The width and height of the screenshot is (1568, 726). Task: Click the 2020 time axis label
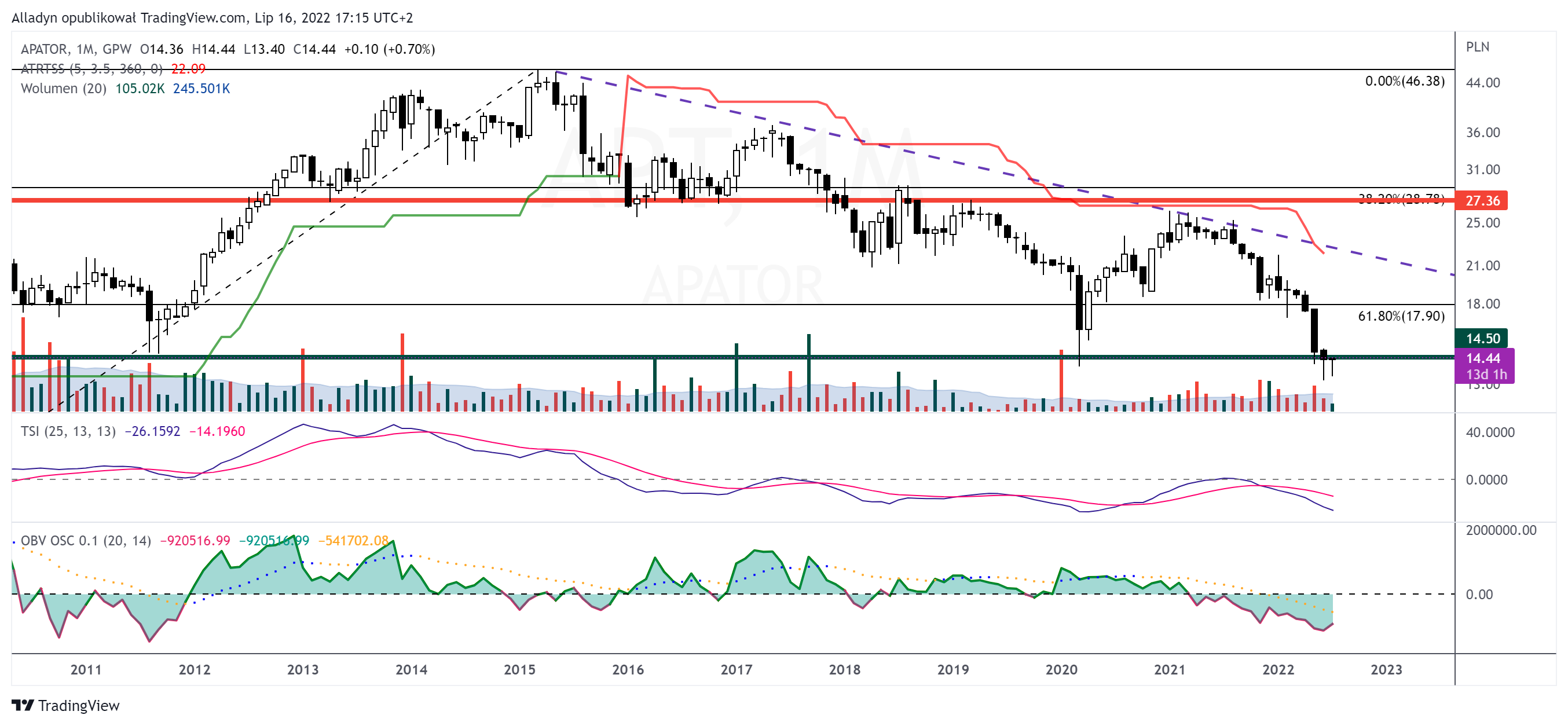coord(1061,669)
